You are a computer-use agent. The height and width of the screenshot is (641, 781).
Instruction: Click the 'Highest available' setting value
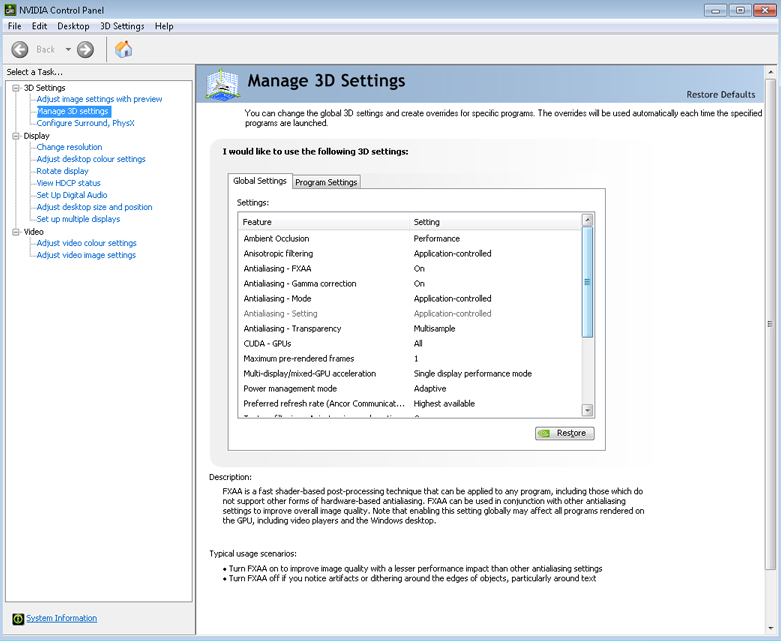pos(444,403)
